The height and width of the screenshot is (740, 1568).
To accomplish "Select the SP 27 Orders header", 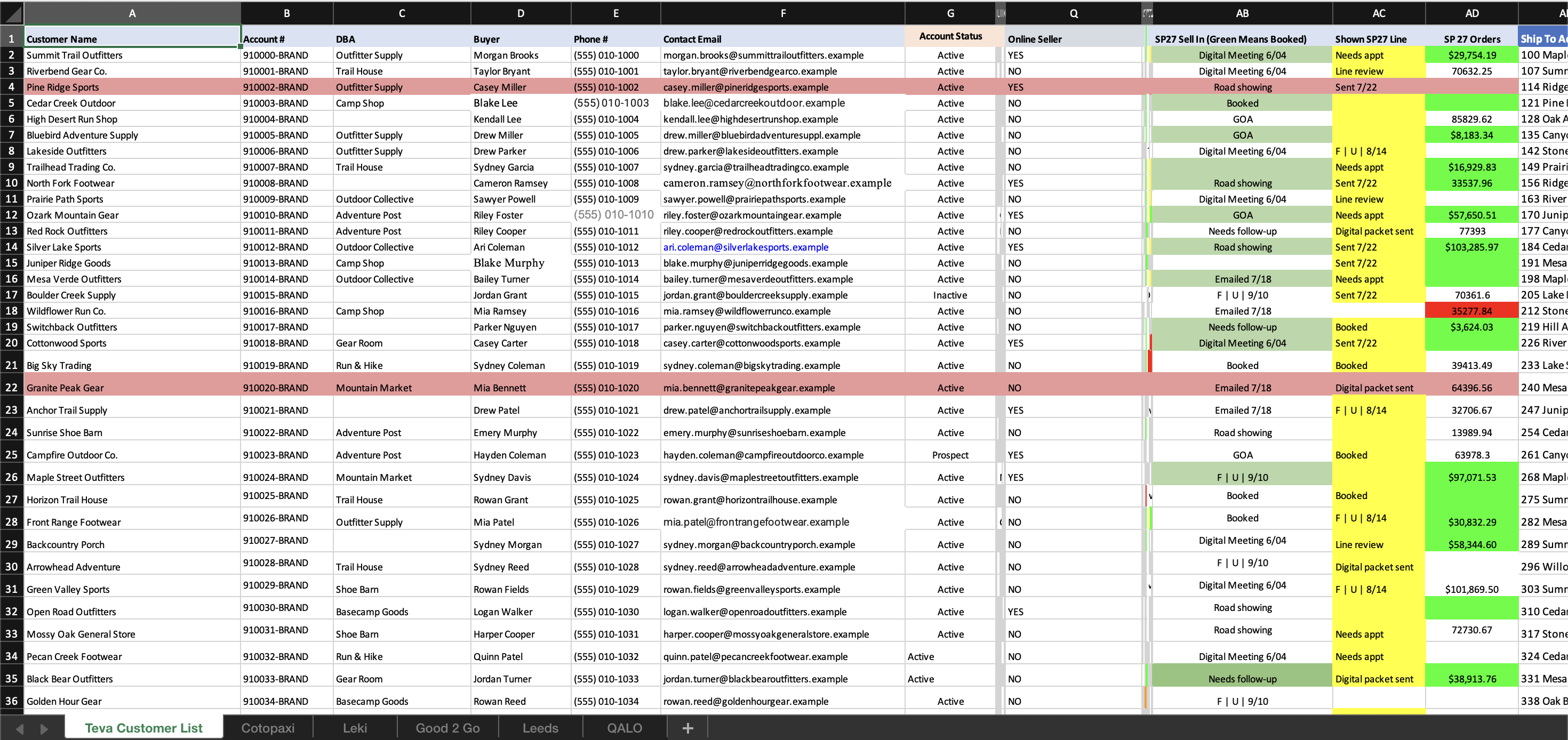I will pos(1472,36).
